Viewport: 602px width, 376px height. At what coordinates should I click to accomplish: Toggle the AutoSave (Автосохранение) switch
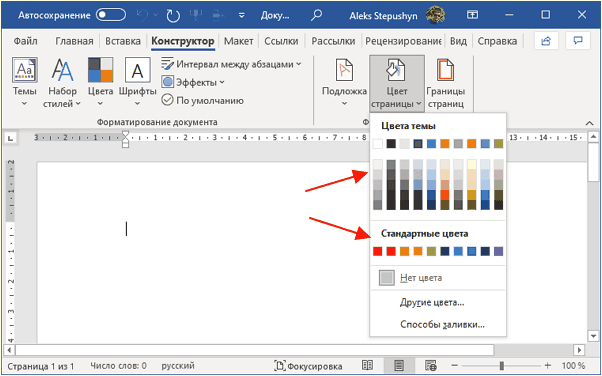[111, 15]
